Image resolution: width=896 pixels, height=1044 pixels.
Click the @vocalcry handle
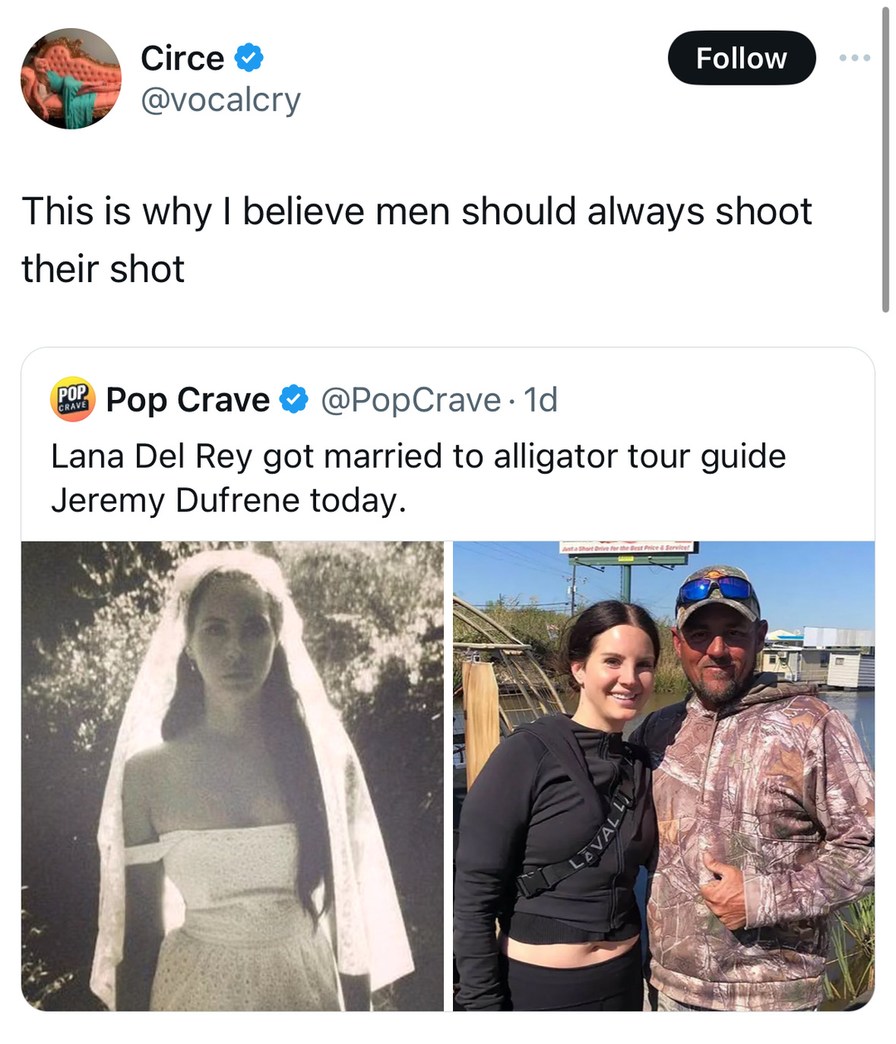click(x=220, y=100)
